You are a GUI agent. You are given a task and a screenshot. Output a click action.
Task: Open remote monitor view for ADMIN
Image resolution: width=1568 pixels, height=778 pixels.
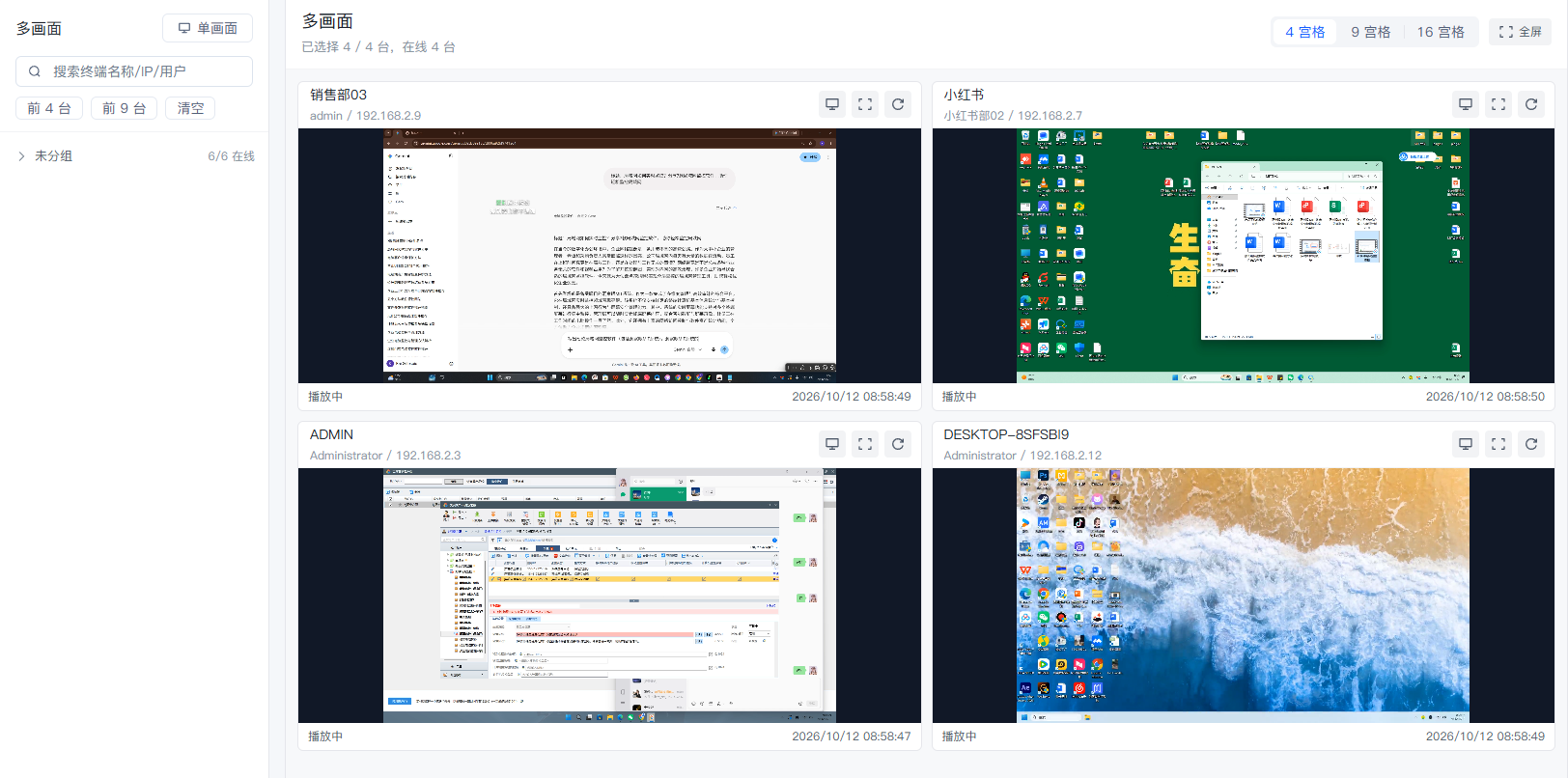(832, 444)
